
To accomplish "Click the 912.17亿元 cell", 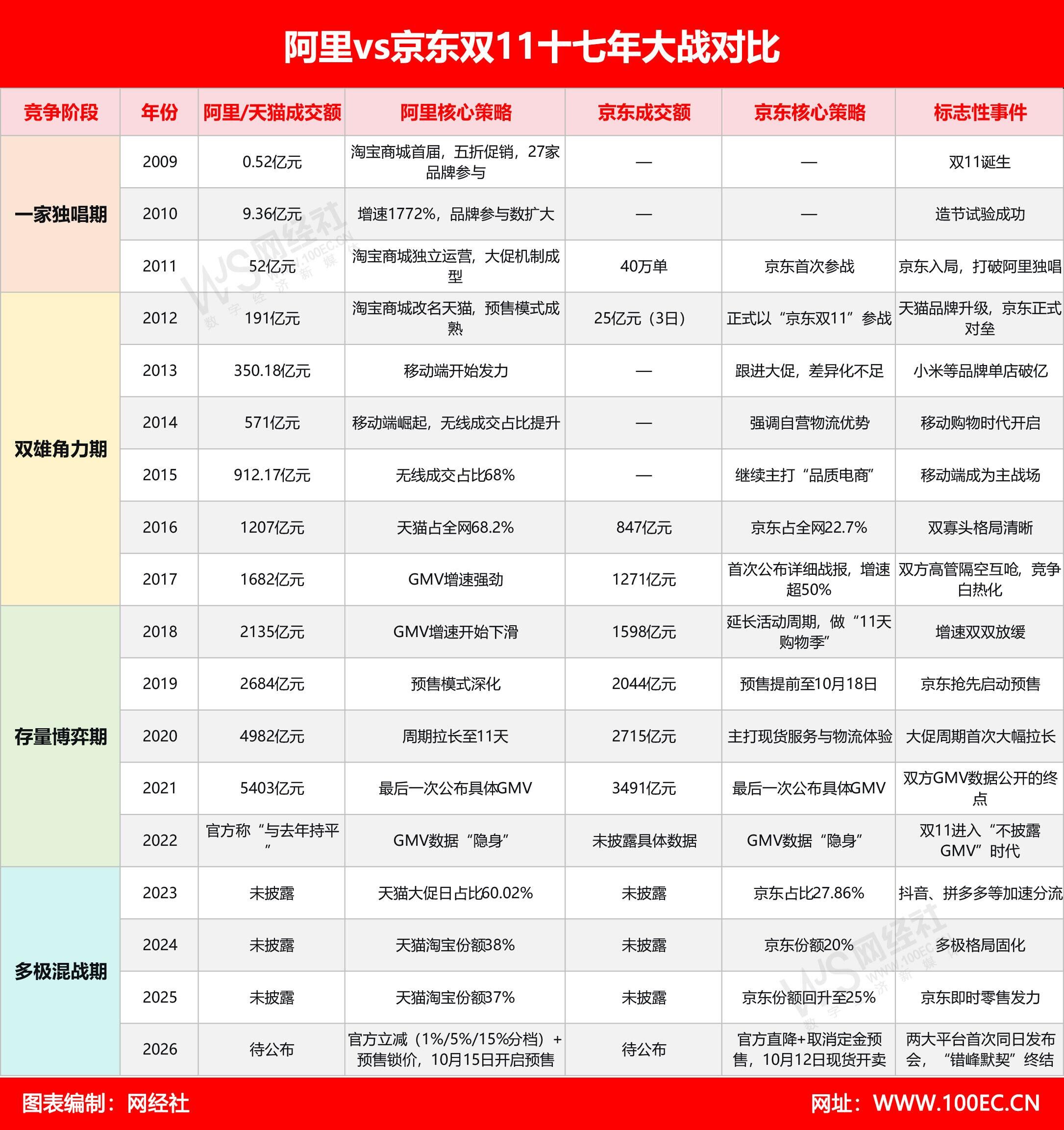I will point(272,475).
